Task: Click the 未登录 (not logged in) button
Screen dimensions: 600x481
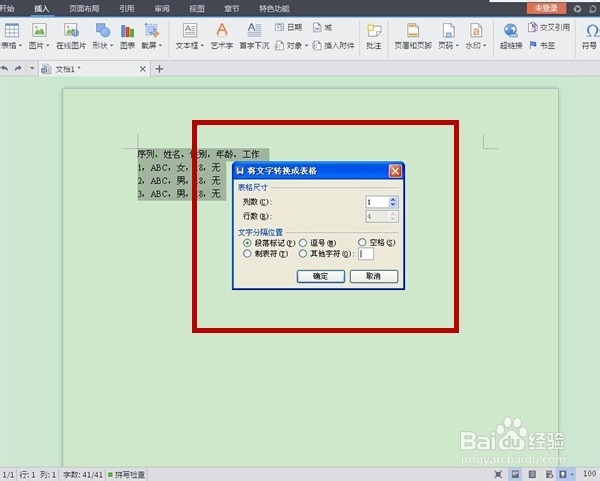Action: [546, 8]
